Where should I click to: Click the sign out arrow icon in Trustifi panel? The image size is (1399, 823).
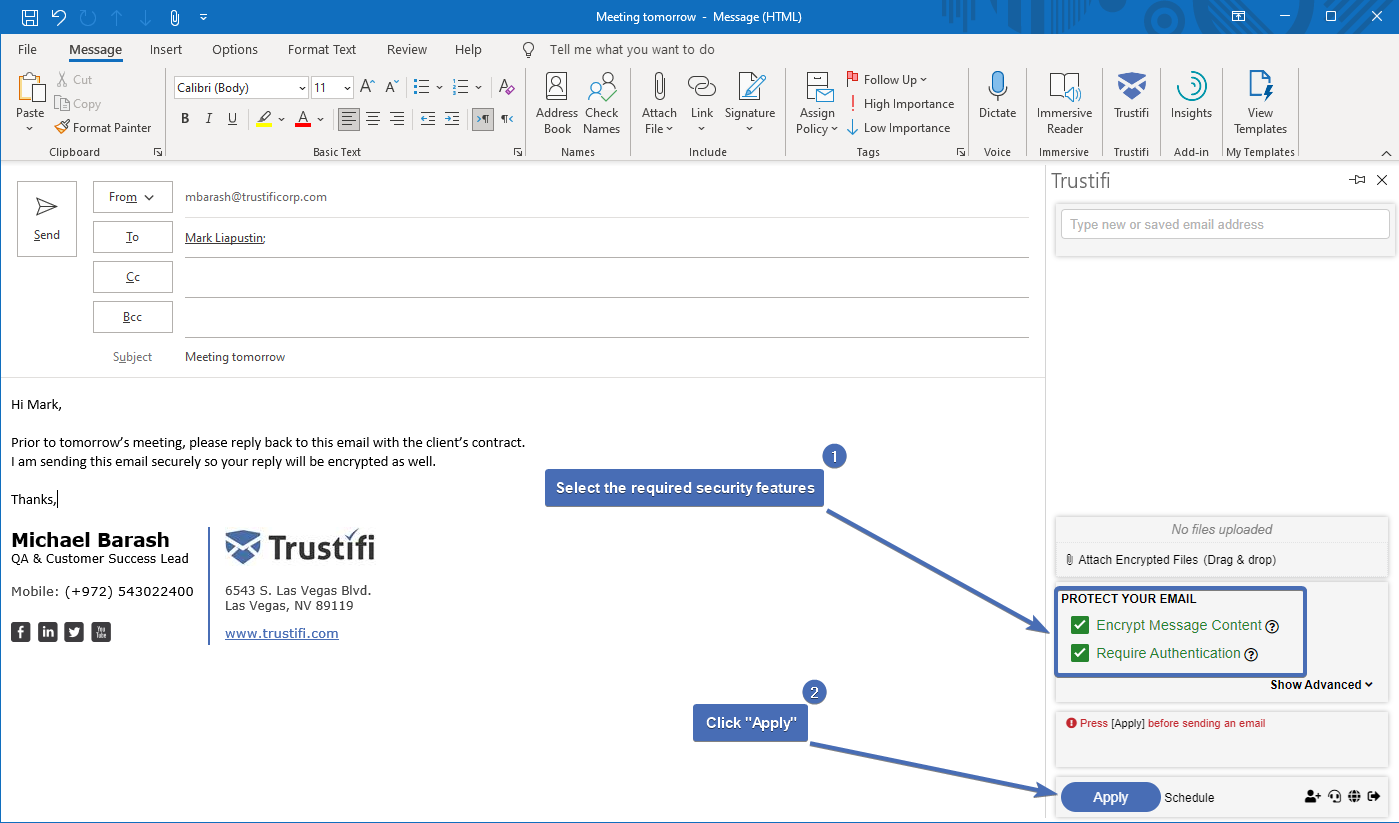[1374, 796]
